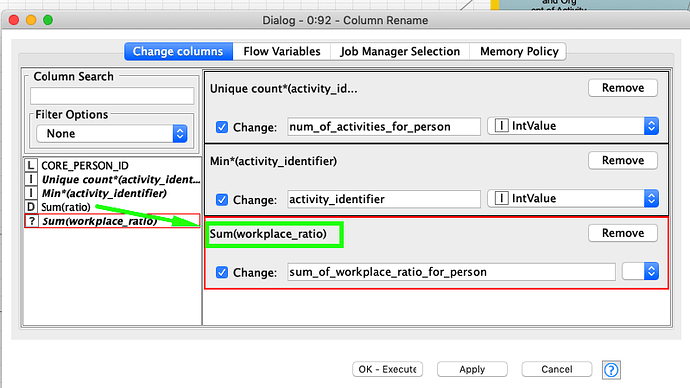Remove the Sum(workplace_ratio) rename entry

coord(623,233)
